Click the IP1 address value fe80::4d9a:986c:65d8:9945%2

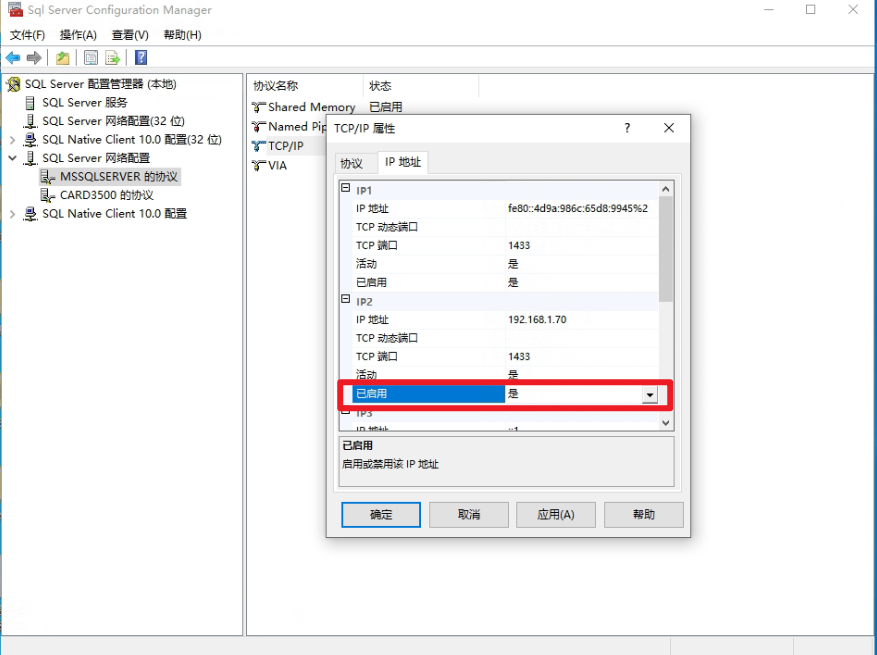(578, 209)
